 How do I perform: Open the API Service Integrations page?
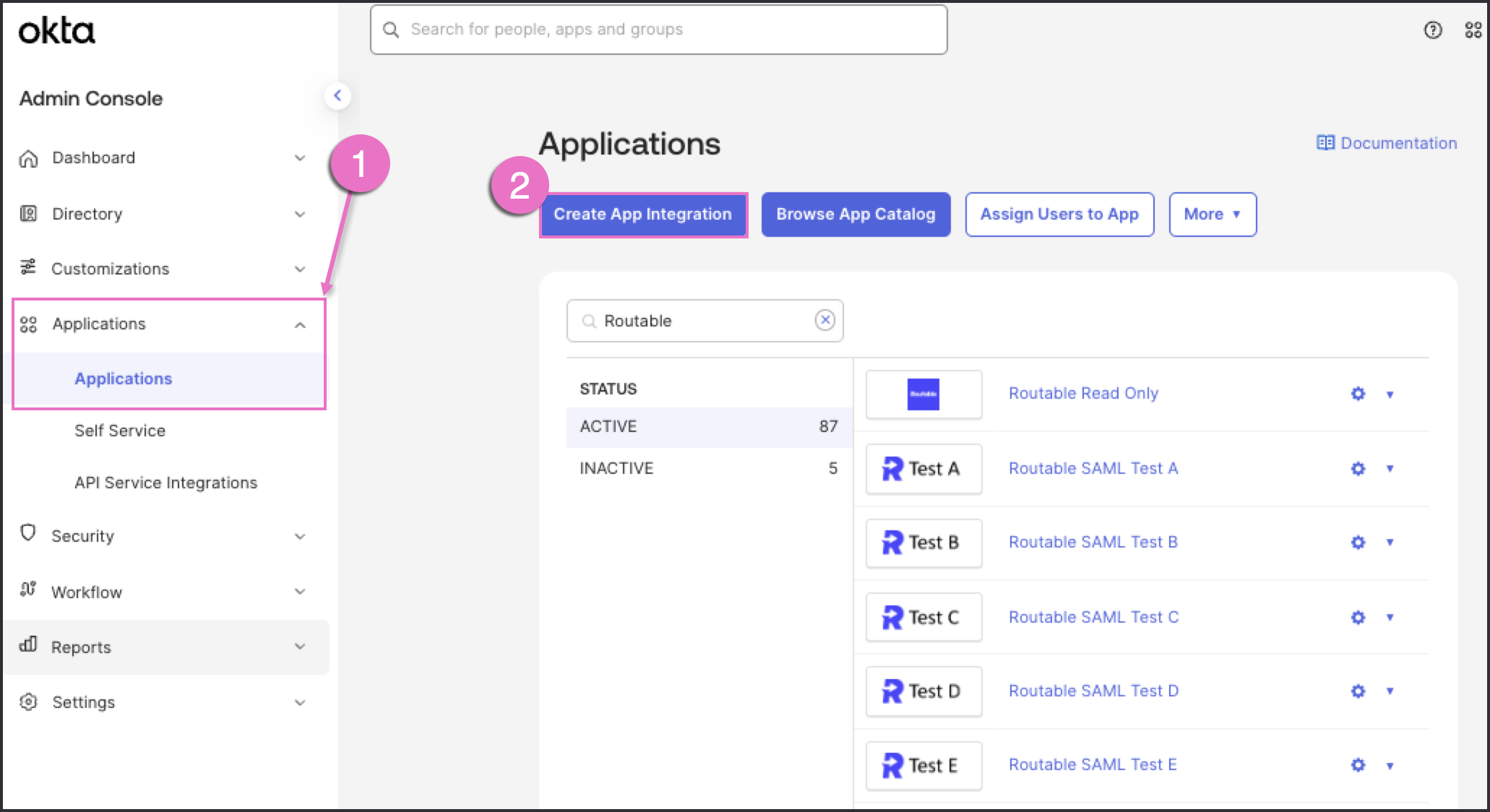[166, 482]
